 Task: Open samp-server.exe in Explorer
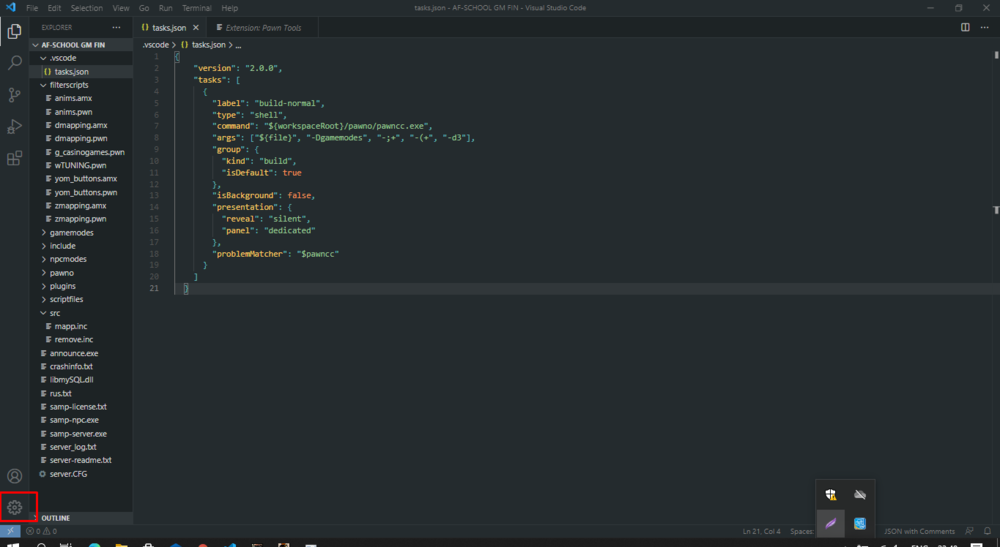[81, 434]
